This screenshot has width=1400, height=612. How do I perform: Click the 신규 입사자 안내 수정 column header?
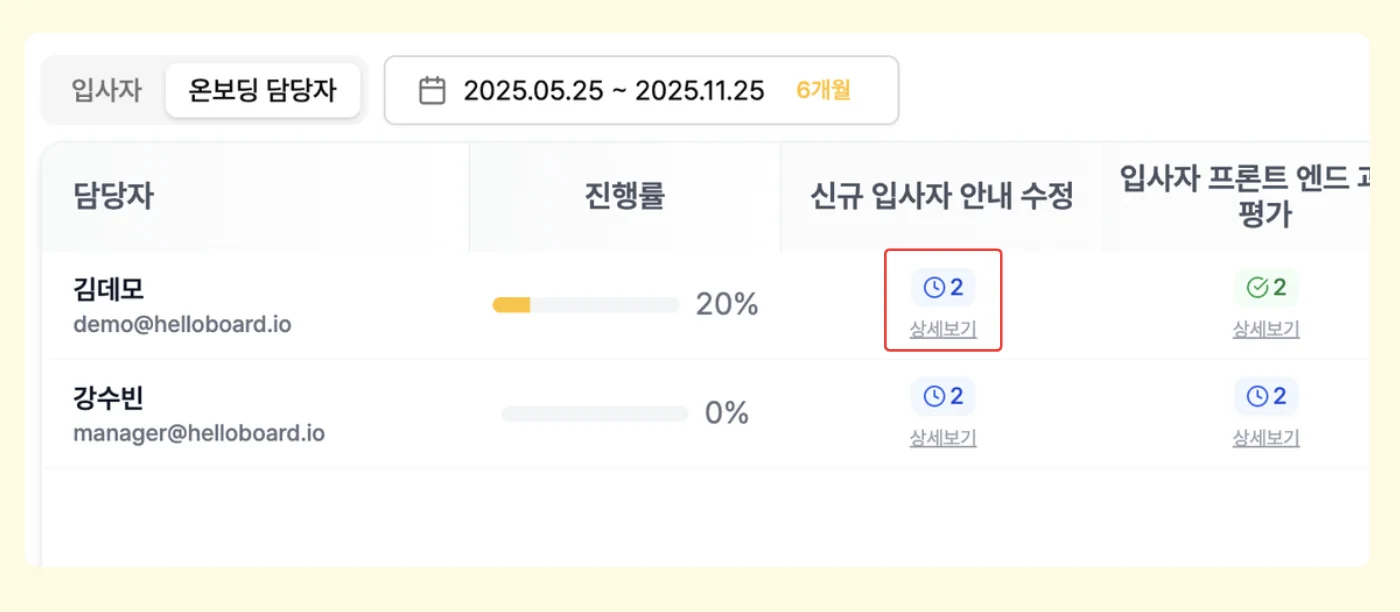pyautogui.click(x=942, y=196)
